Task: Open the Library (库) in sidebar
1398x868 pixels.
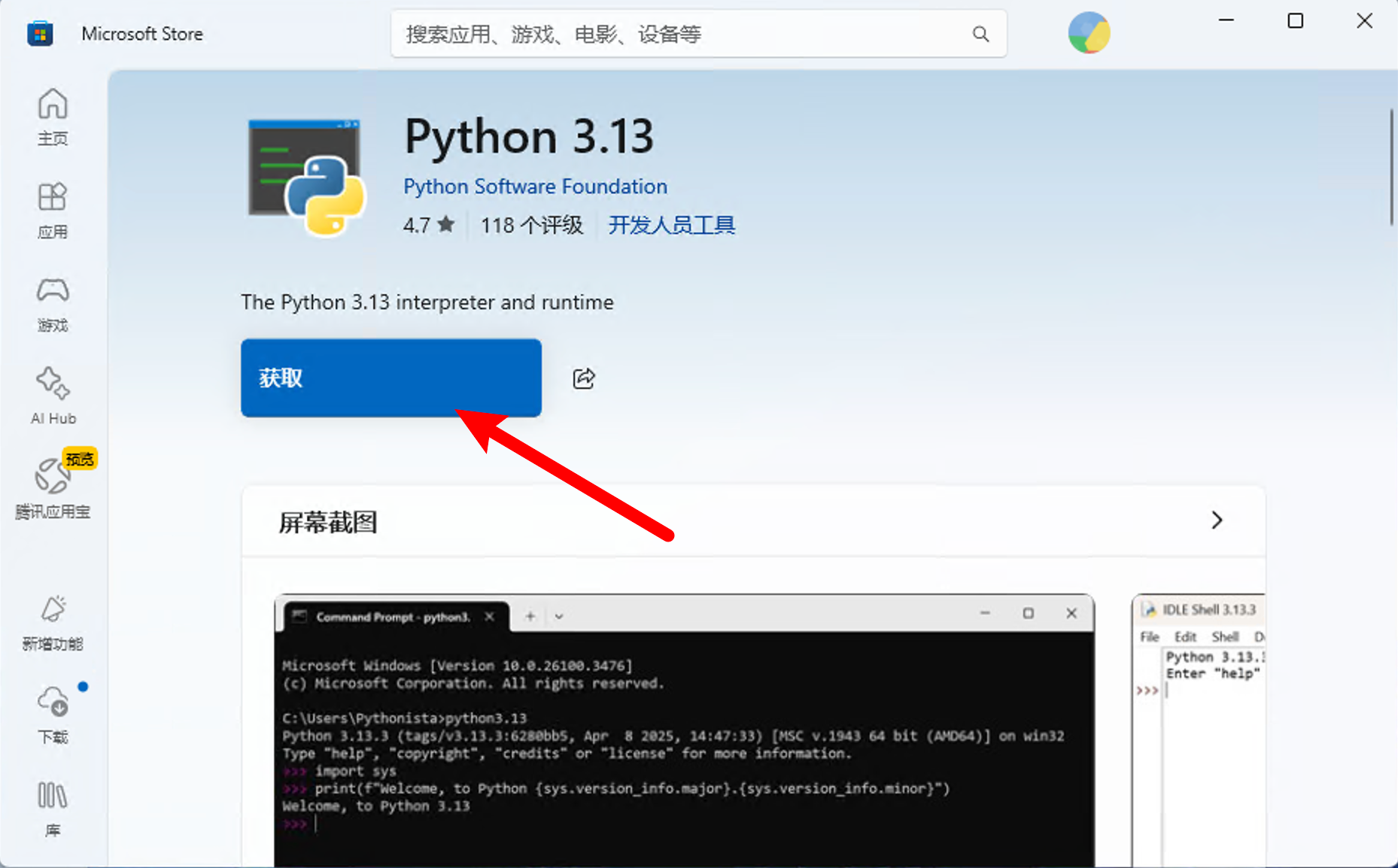Action: point(53,809)
